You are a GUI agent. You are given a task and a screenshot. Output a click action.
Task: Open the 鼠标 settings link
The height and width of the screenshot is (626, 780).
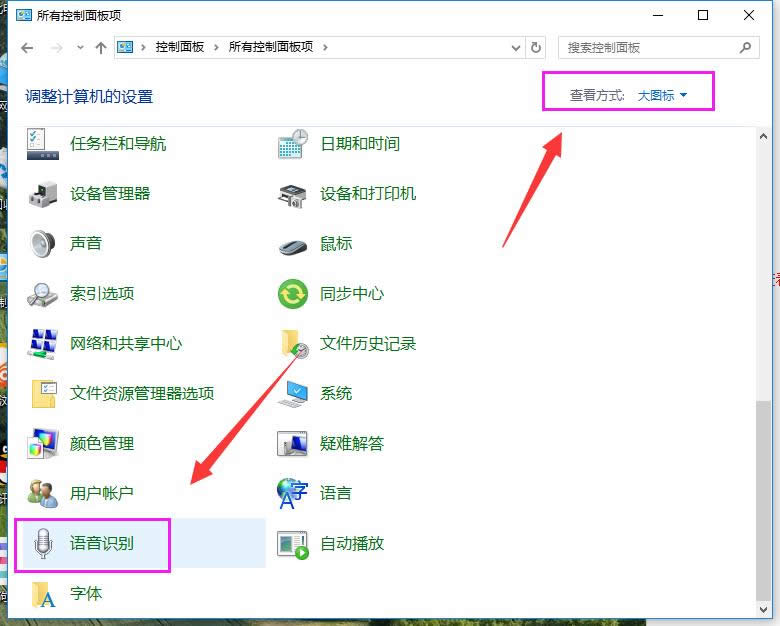(336, 244)
